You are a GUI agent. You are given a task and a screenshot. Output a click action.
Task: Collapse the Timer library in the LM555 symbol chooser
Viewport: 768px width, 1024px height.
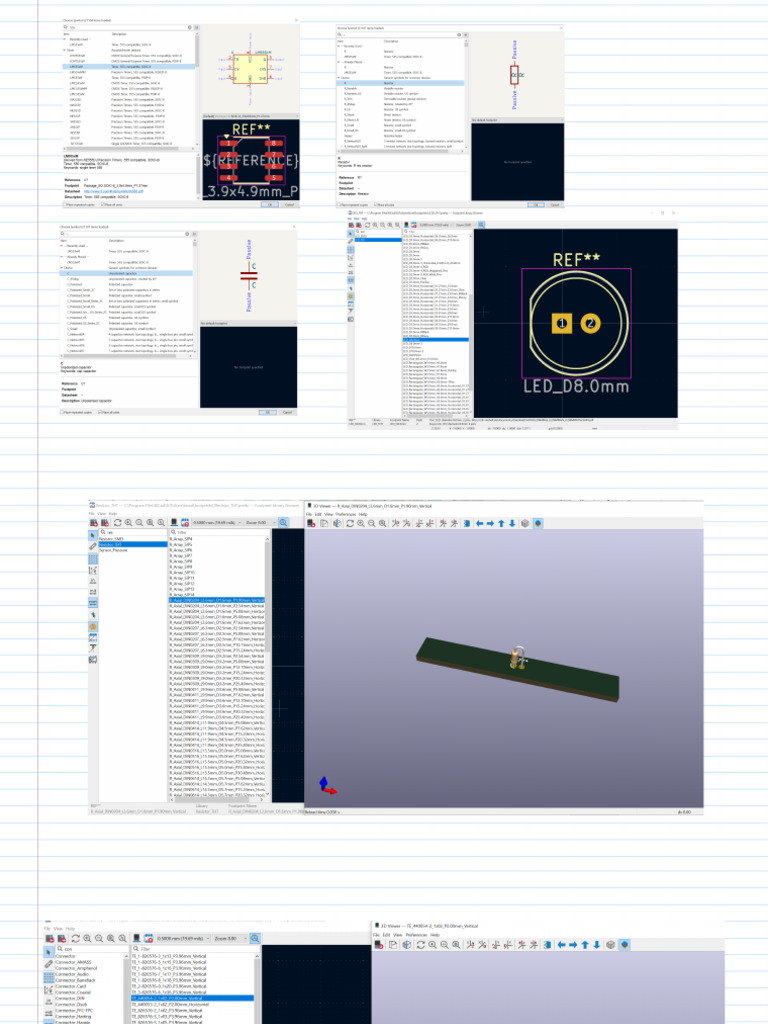64,50
